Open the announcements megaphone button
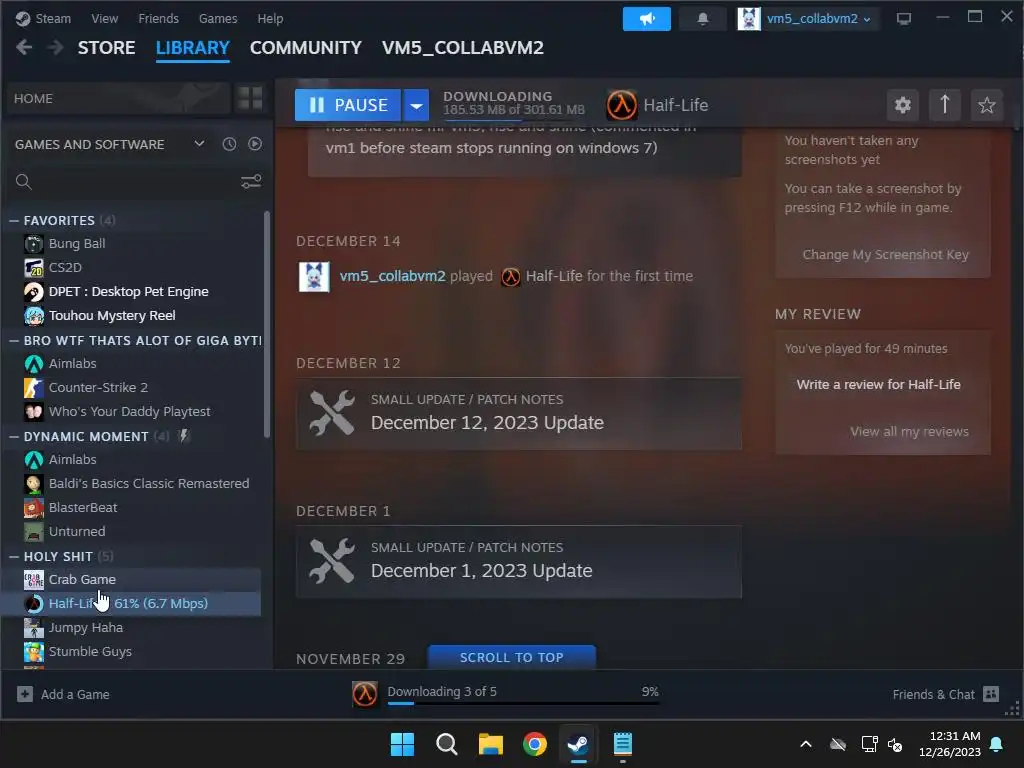This screenshot has width=1024, height=768. pos(647,19)
